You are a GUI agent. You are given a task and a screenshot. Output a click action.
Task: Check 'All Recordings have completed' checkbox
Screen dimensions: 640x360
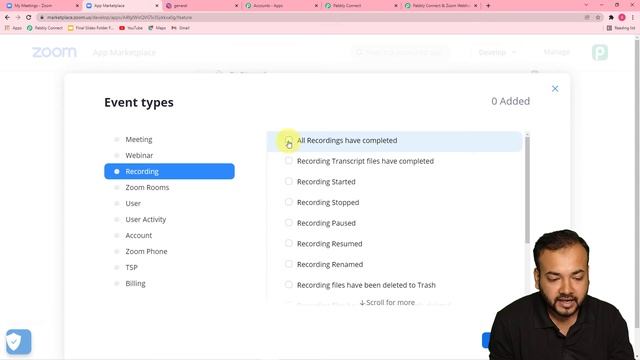[x=289, y=140]
